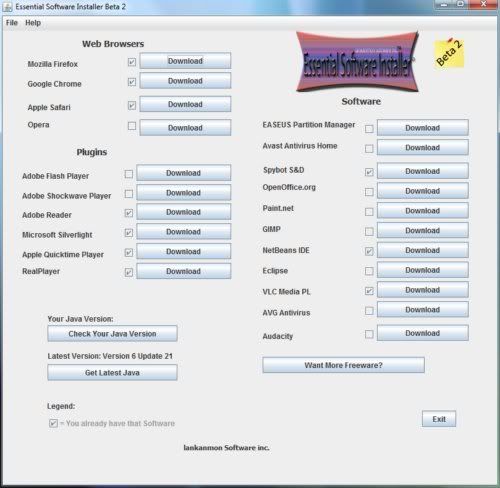Check the GIMP checkbox
The width and height of the screenshot is (500, 488).
(x=369, y=231)
